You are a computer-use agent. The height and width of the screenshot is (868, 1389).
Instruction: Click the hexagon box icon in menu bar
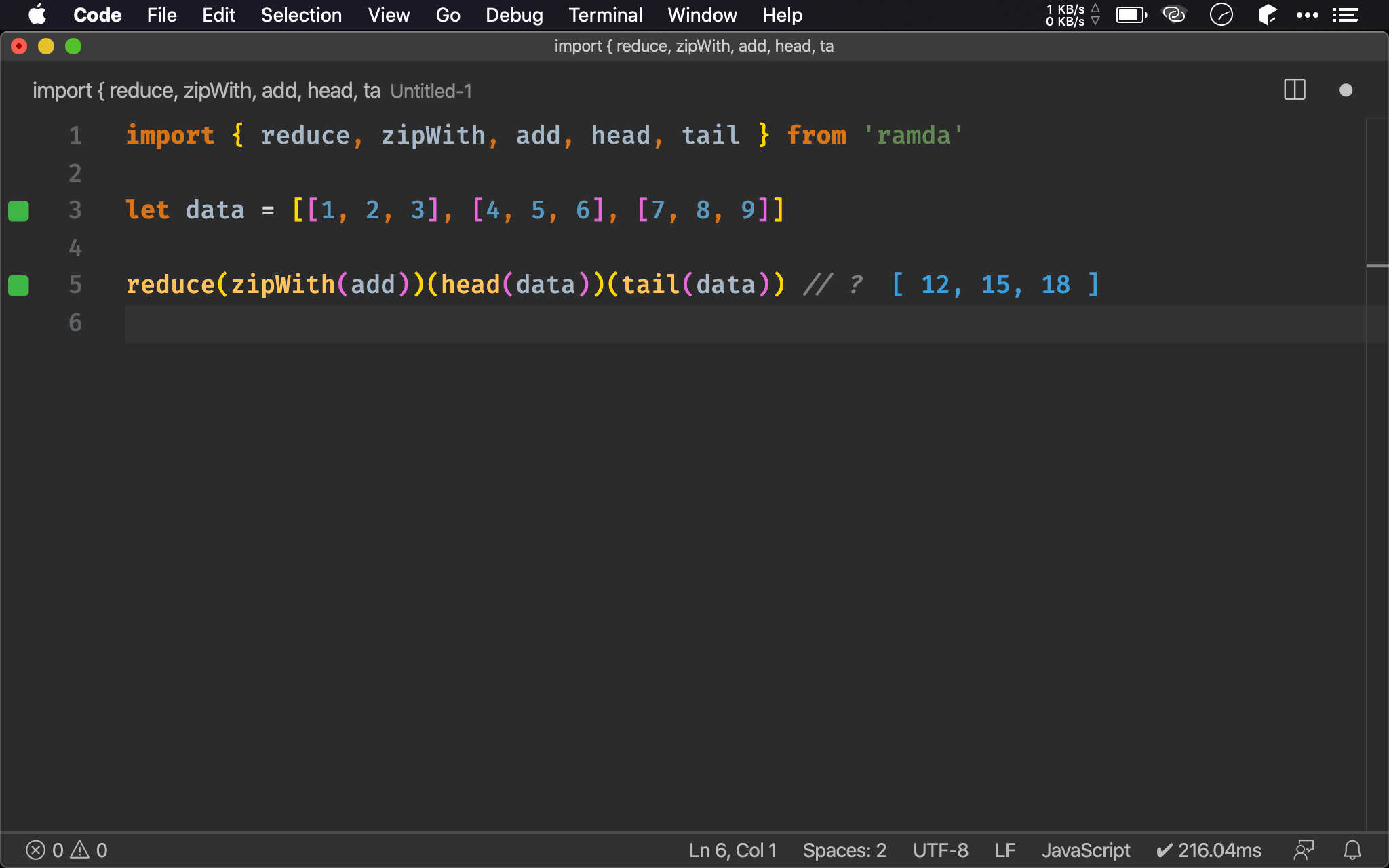tap(1266, 14)
